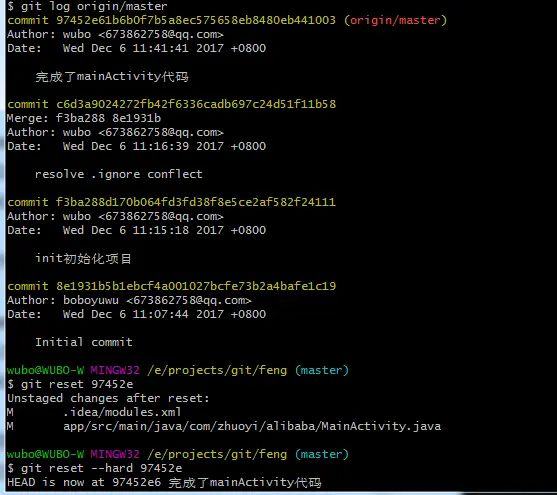Click the 'git log origin/master' command line

pos(87,6)
